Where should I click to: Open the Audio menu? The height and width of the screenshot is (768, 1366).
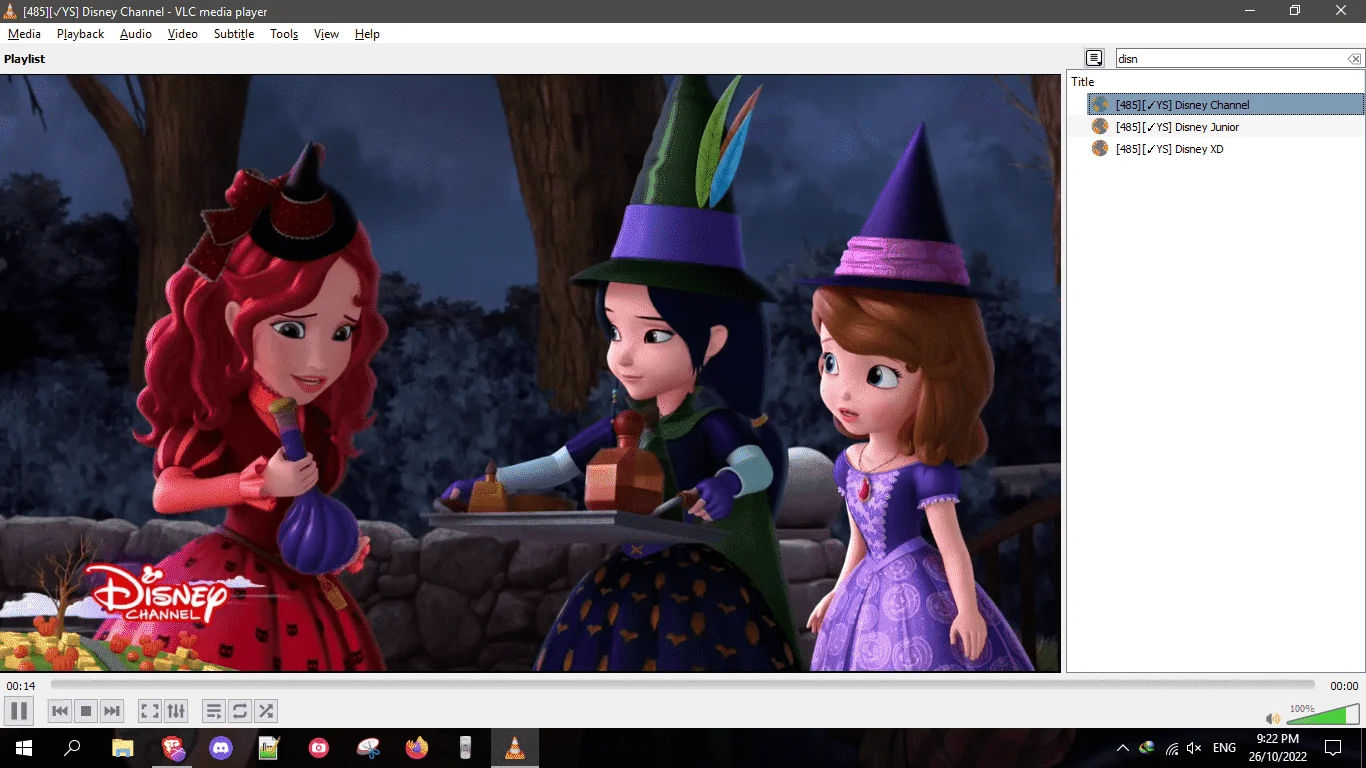pos(136,34)
